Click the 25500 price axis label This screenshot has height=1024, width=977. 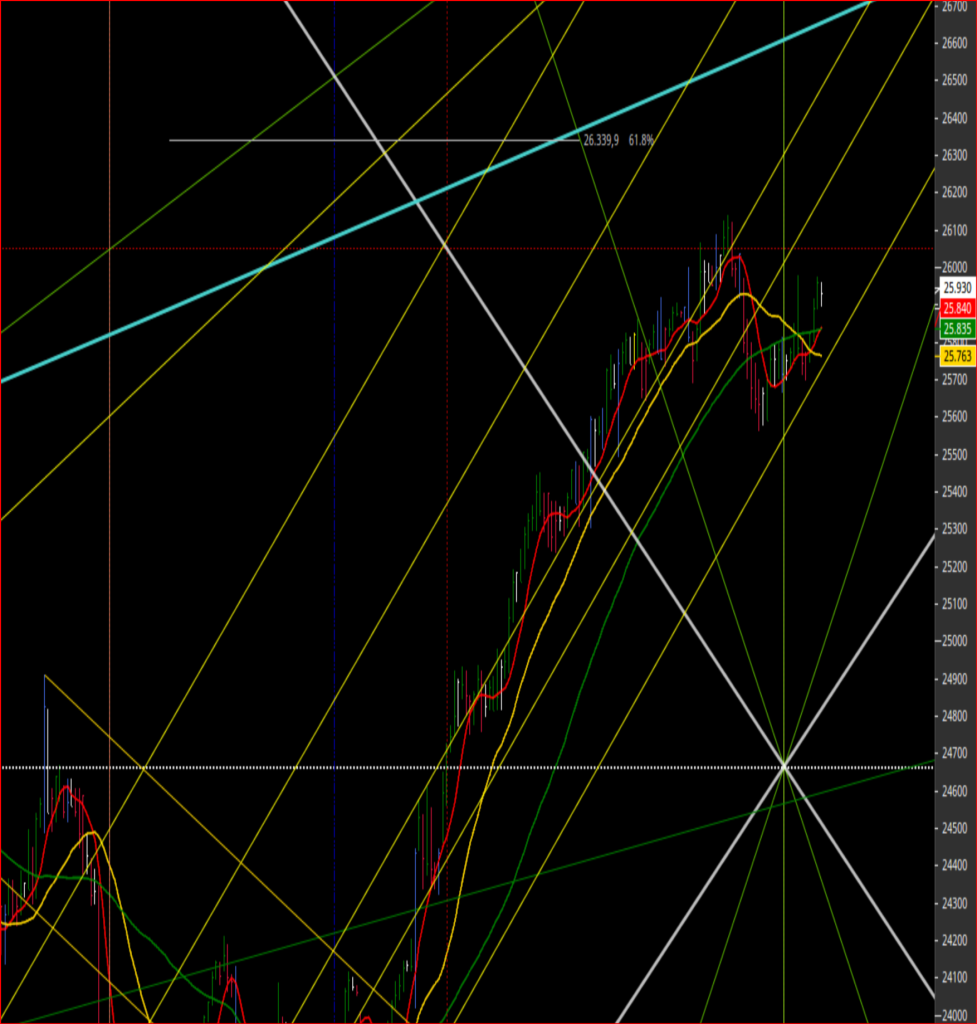(955, 455)
